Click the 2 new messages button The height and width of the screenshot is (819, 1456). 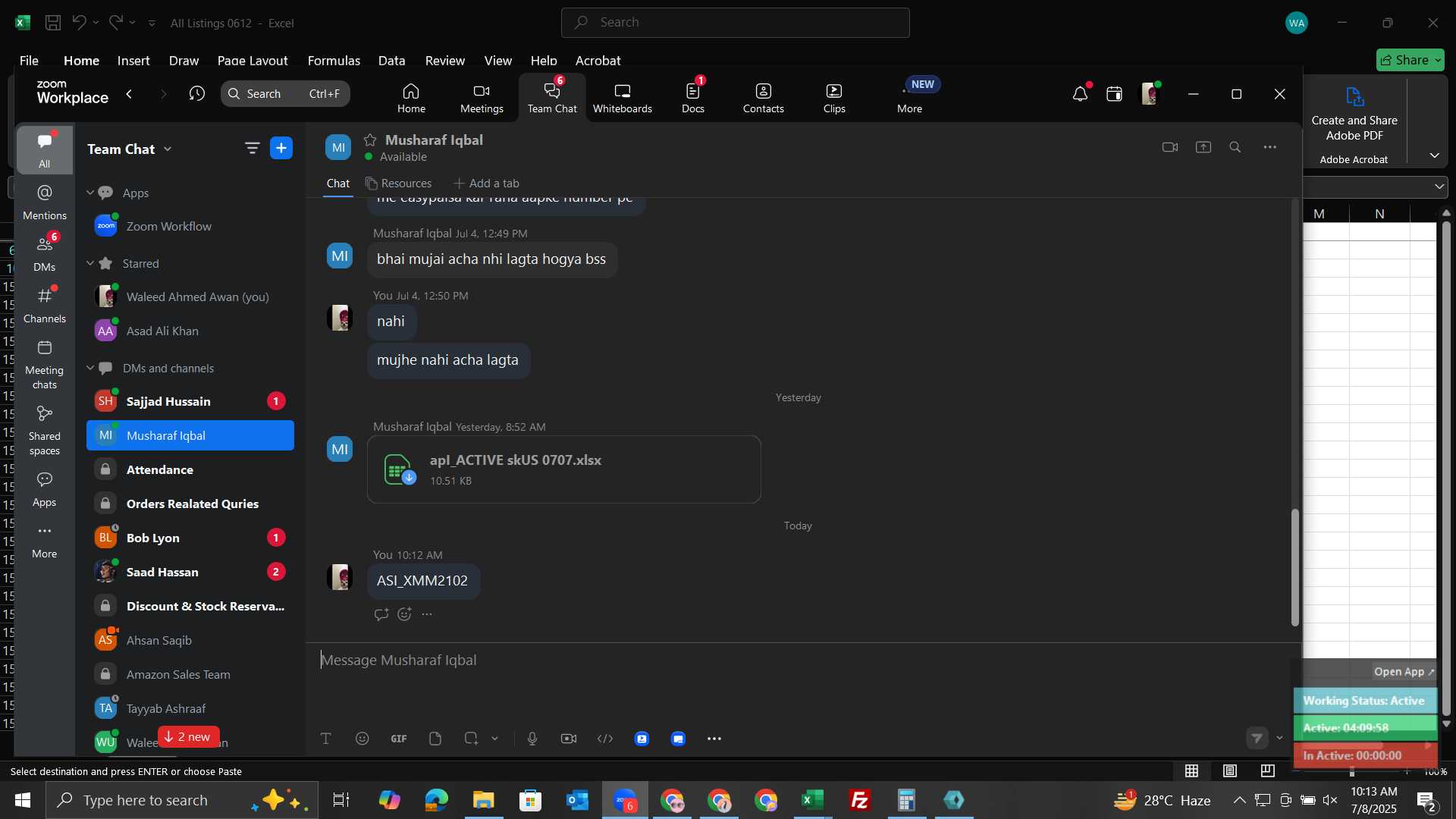pyautogui.click(x=188, y=737)
